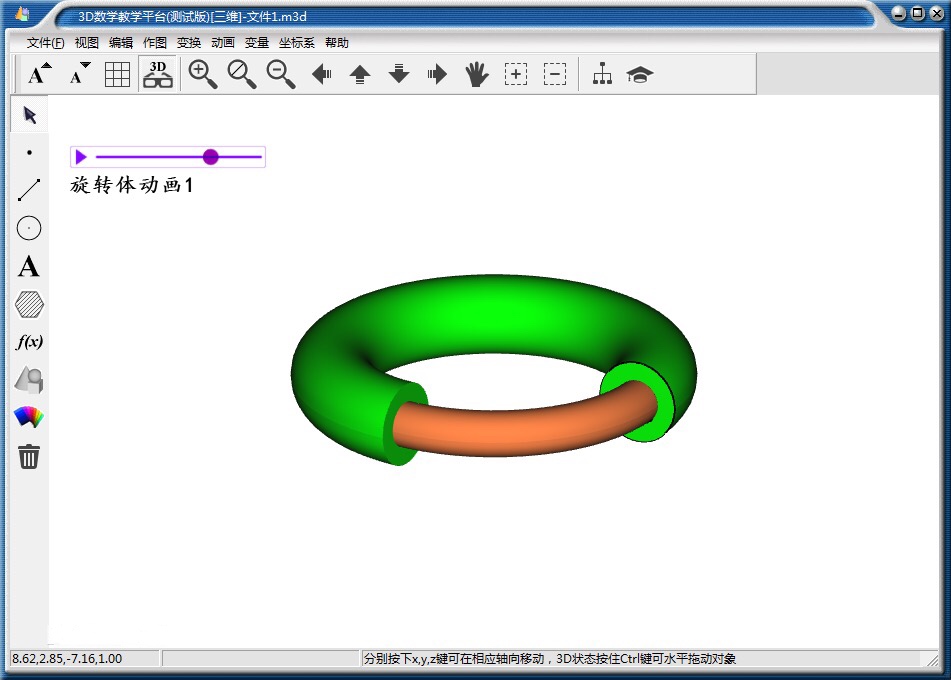The width and height of the screenshot is (951, 680).
Task: Choose the point drawing tool
Action: (29, 153)
